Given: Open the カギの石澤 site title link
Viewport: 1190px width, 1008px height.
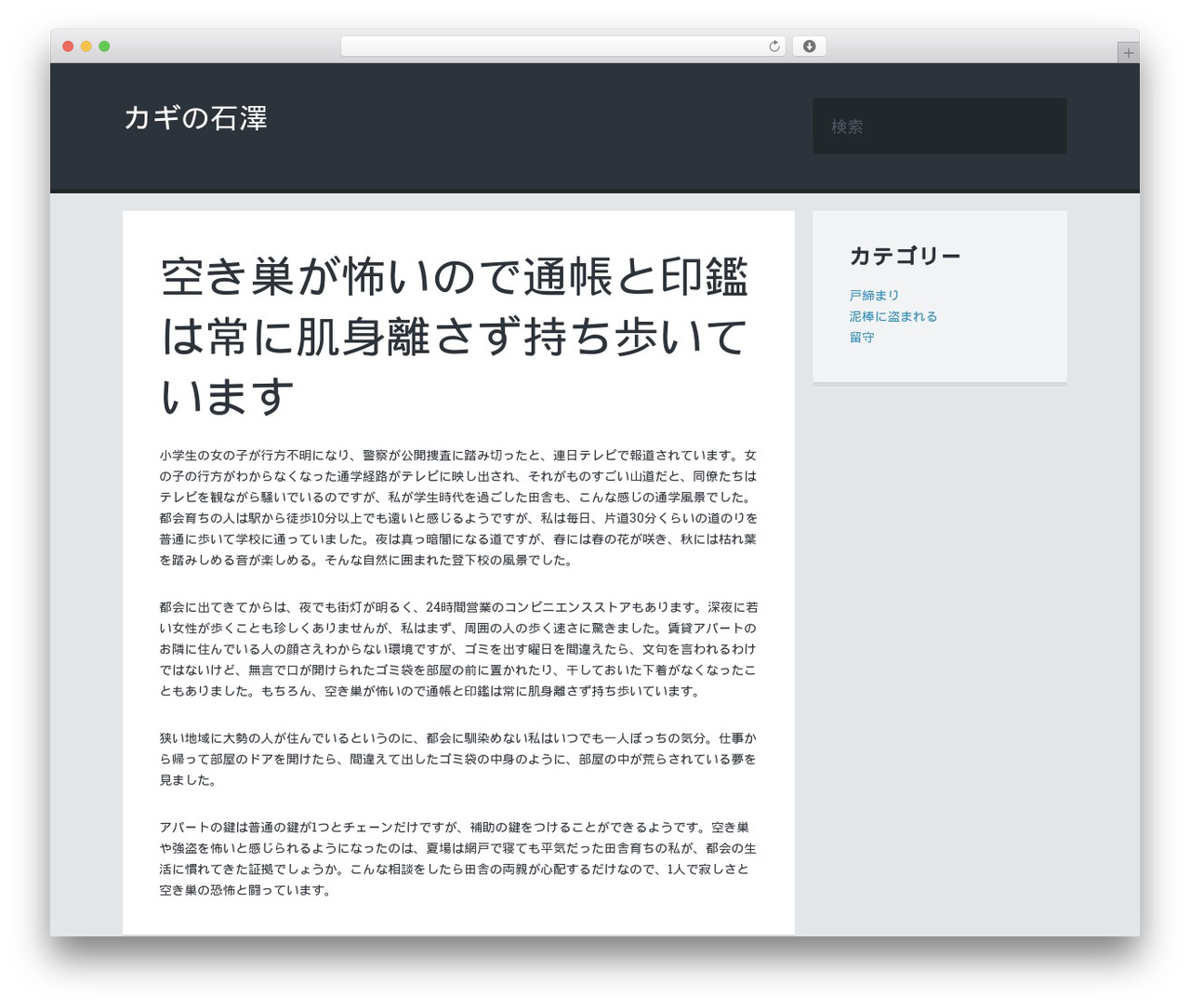Looking at the screenshot, I should 195,118.
